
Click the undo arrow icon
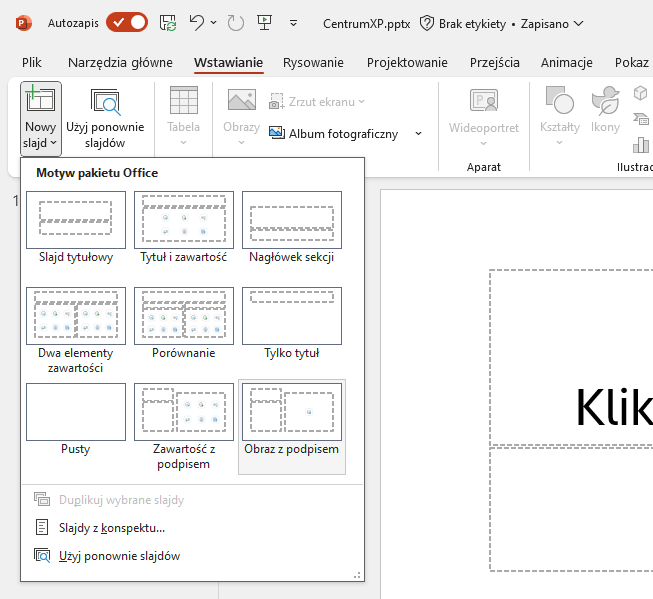(197, 22)
